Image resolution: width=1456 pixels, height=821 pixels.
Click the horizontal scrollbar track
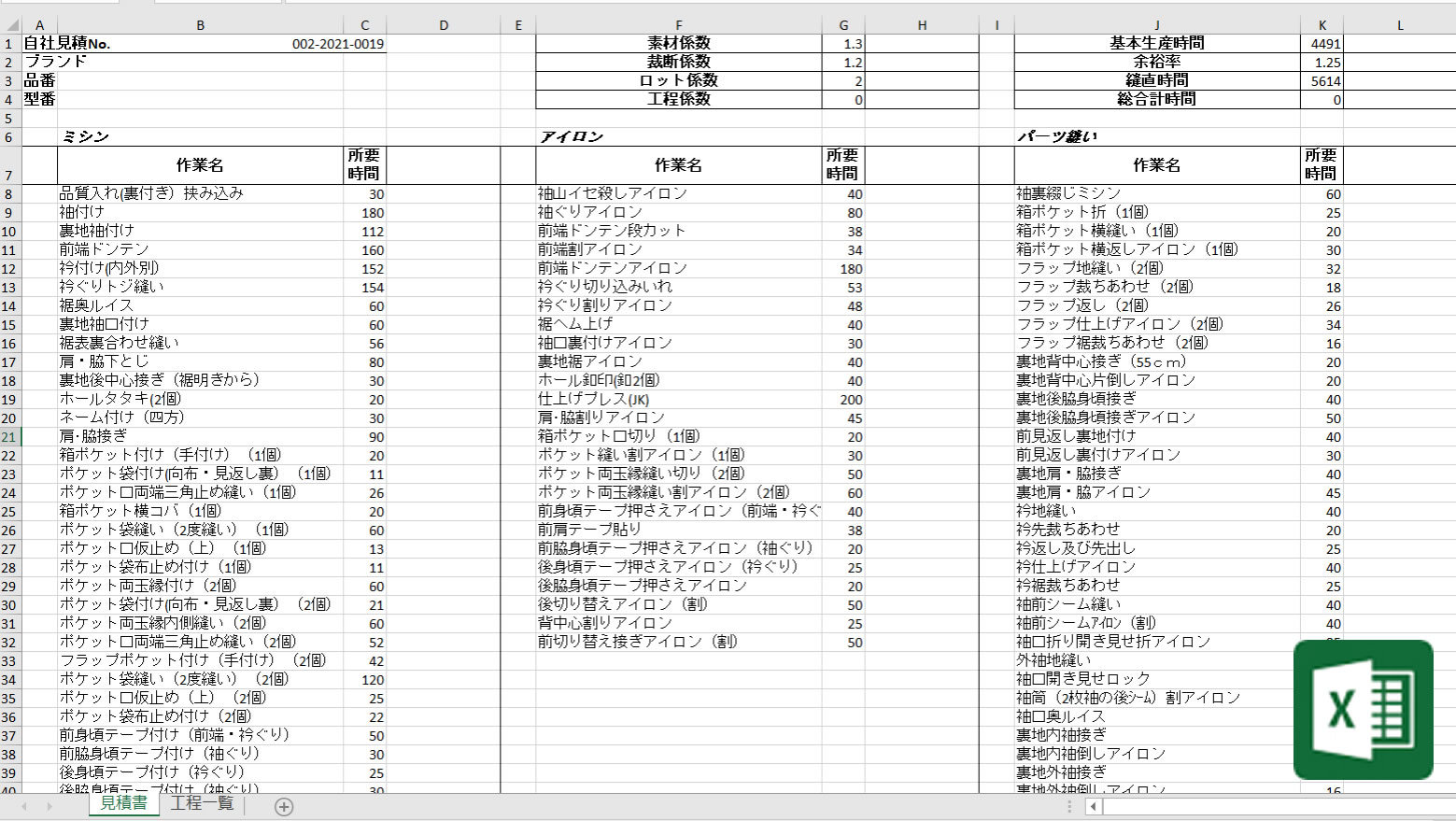coord(1270,806)
